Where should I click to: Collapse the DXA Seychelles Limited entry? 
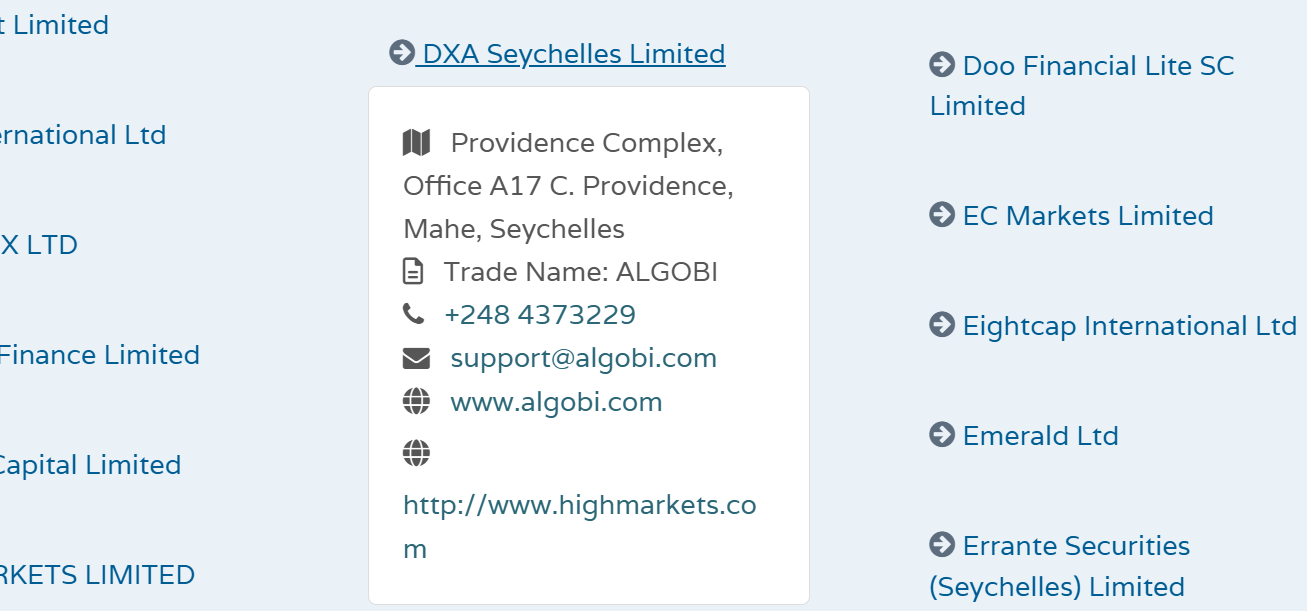[557, 53]
